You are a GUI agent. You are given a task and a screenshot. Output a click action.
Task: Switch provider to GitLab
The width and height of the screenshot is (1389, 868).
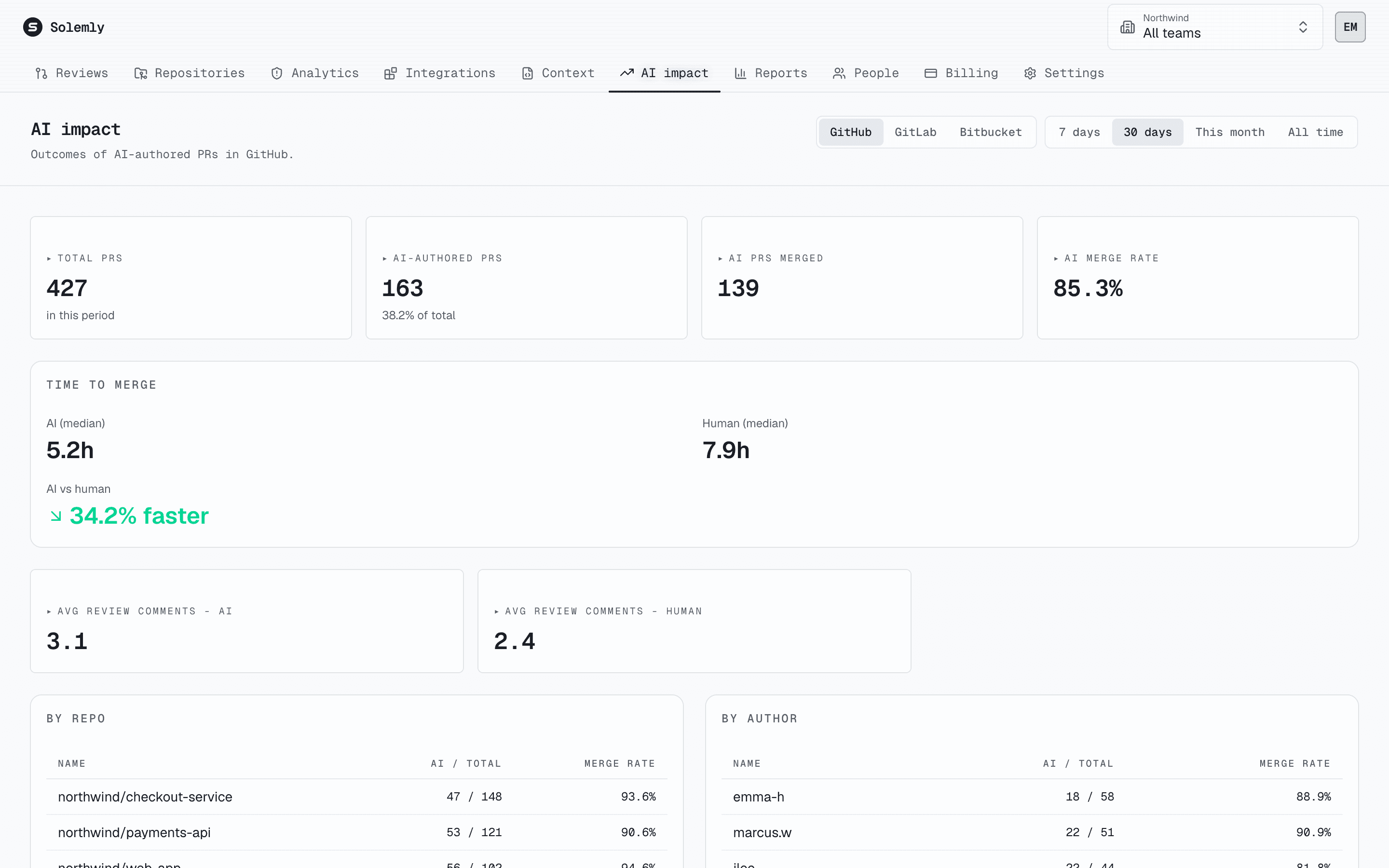coord(915,132)
